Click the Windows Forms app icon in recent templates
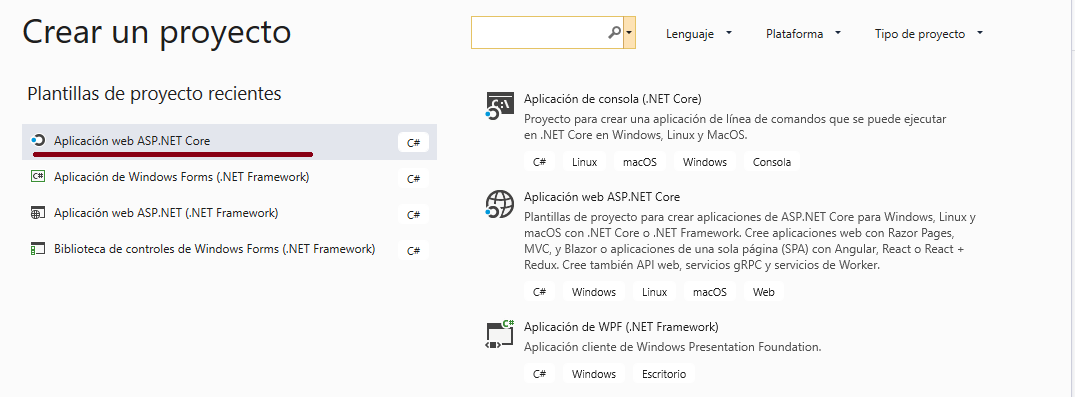 pos(38,177)
